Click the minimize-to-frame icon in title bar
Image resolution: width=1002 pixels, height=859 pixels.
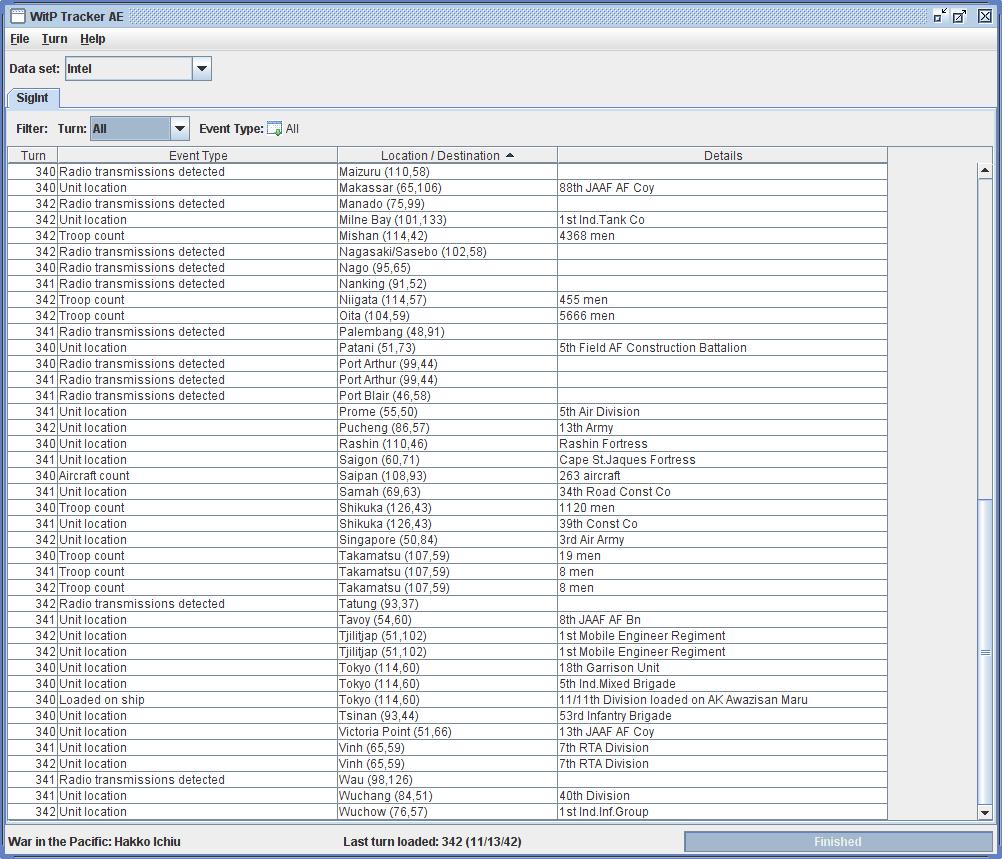pos(938,16)
